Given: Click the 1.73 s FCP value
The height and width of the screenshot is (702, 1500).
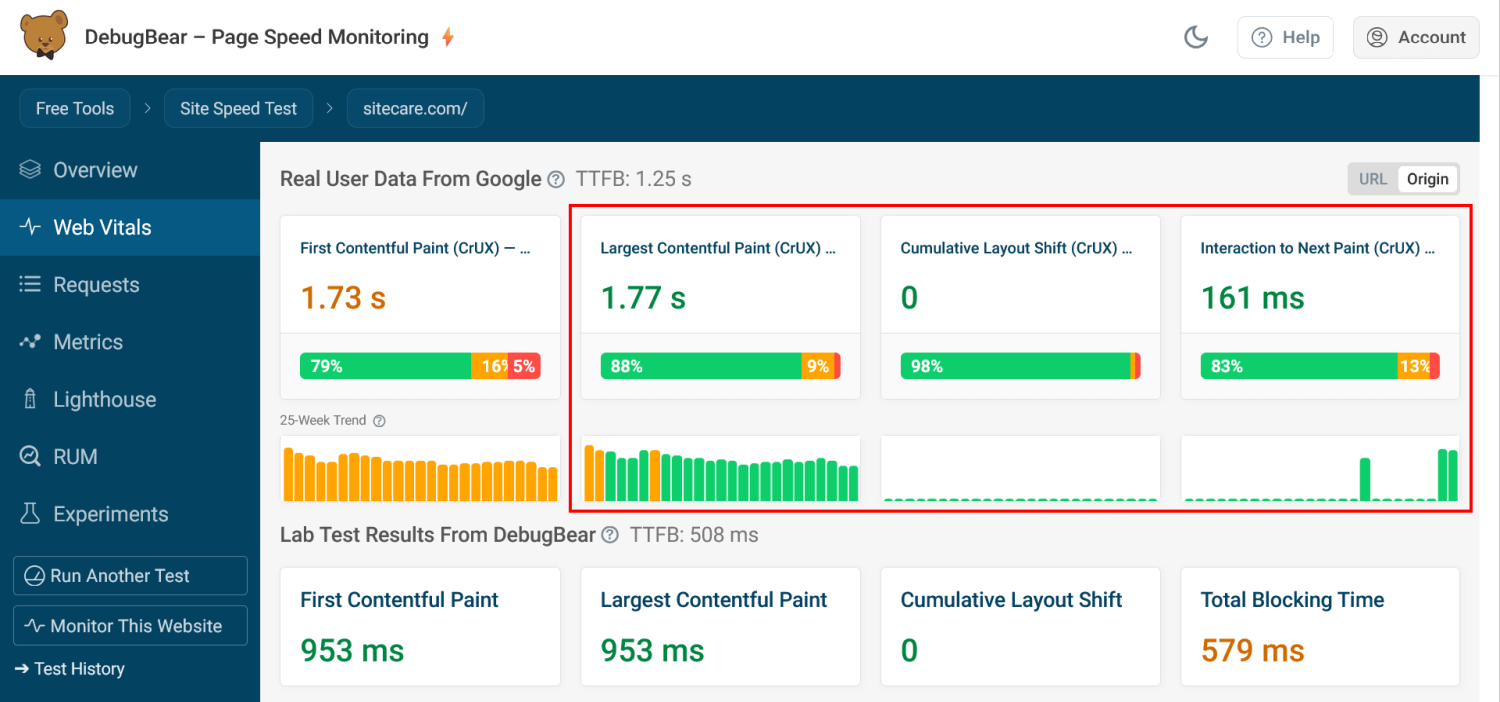Looking at the screenshot, I should pyautogui.click(x=343, y=298).
